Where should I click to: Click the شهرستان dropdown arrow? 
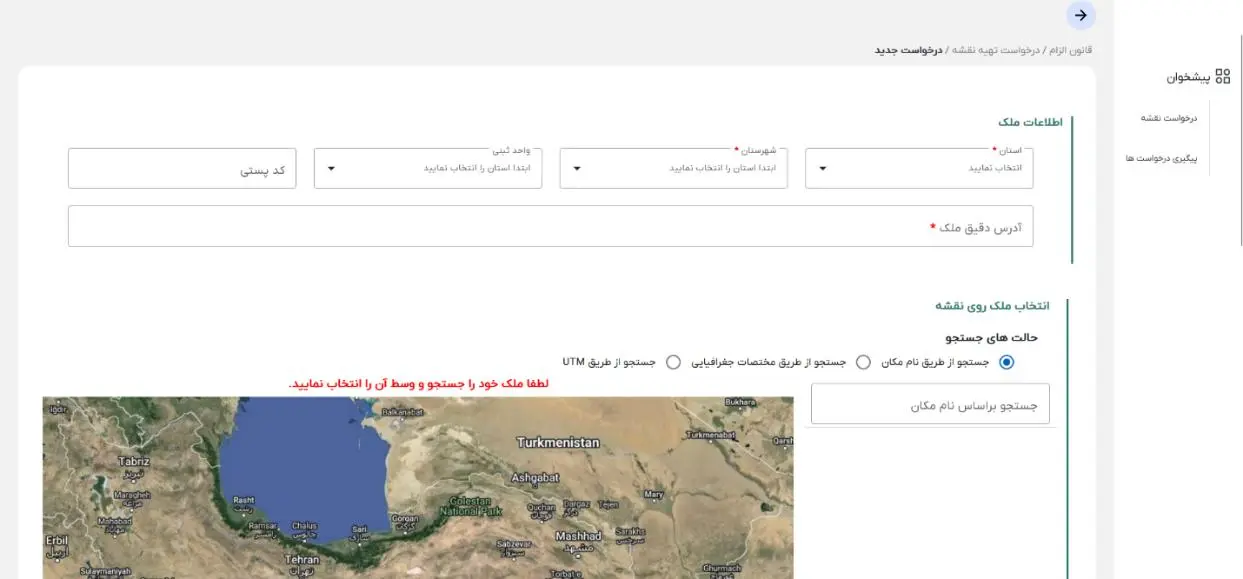point(577,168)
